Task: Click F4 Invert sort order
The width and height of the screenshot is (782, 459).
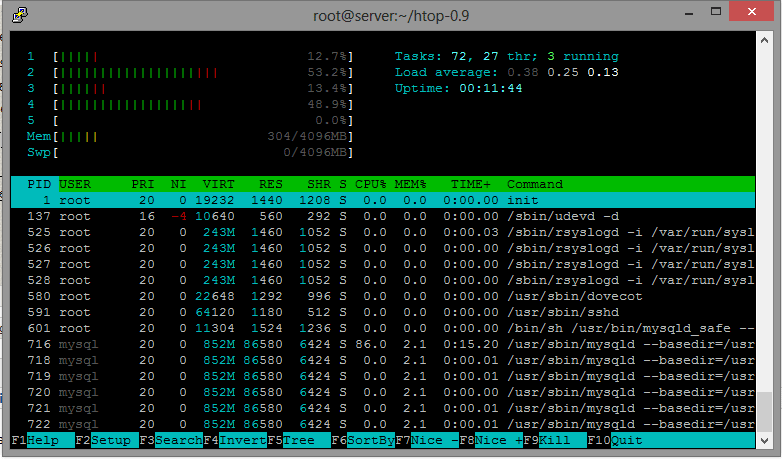Action: [235, 441]
